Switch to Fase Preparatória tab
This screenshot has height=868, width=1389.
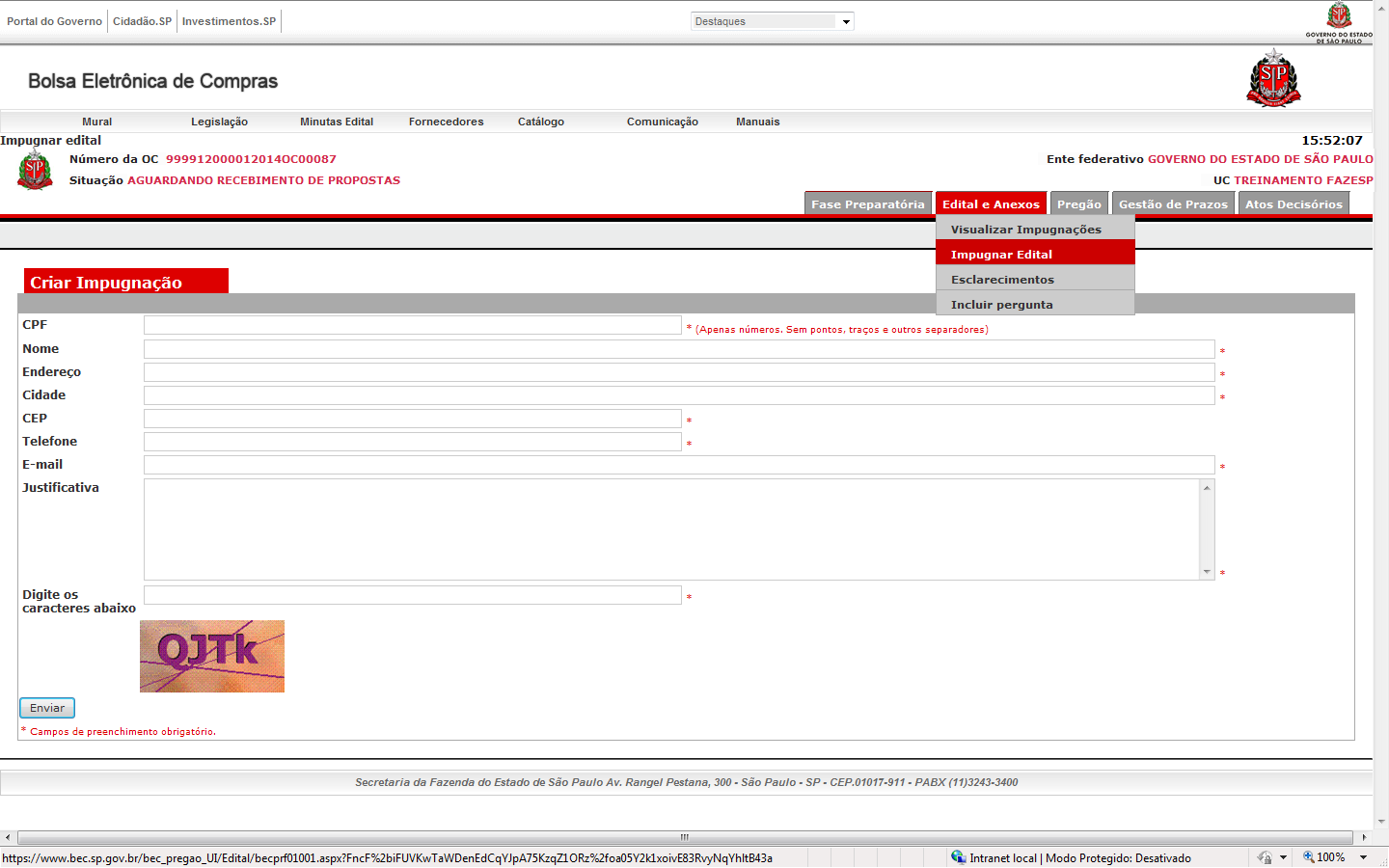(x=868, y=203)
